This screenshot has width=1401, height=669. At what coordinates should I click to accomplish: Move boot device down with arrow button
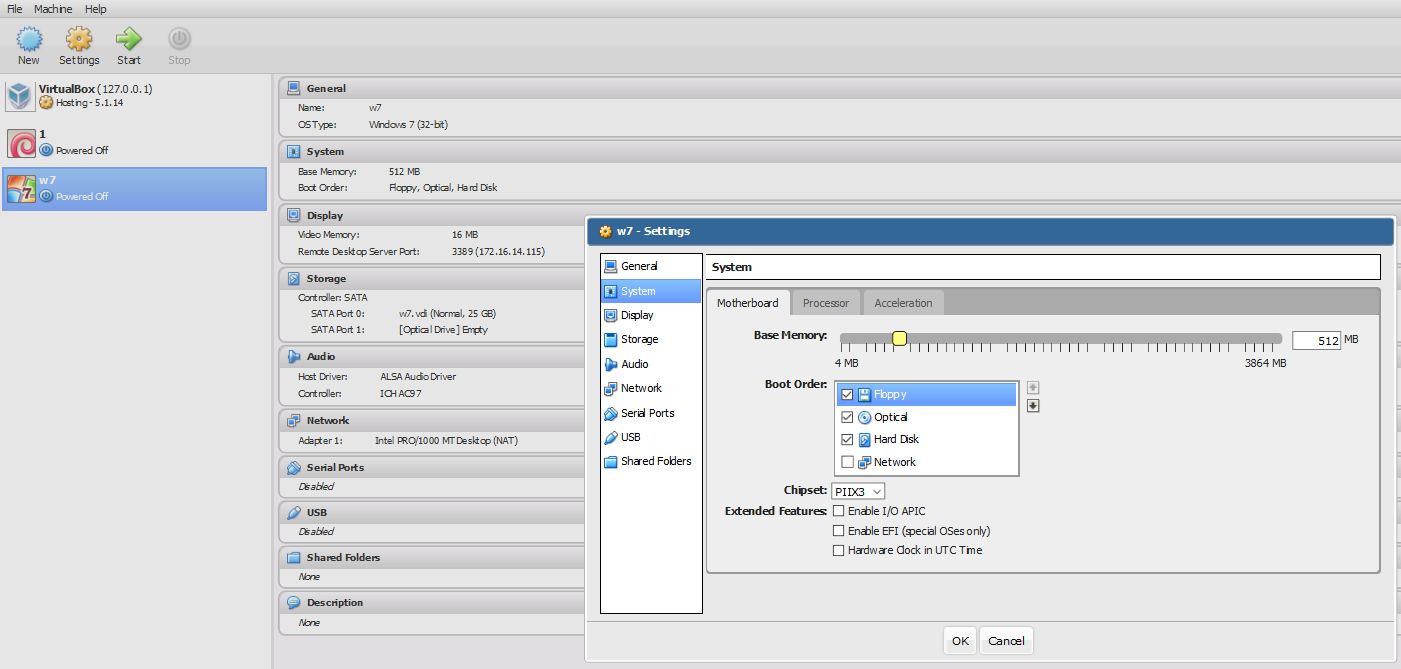coord(1033,405)
